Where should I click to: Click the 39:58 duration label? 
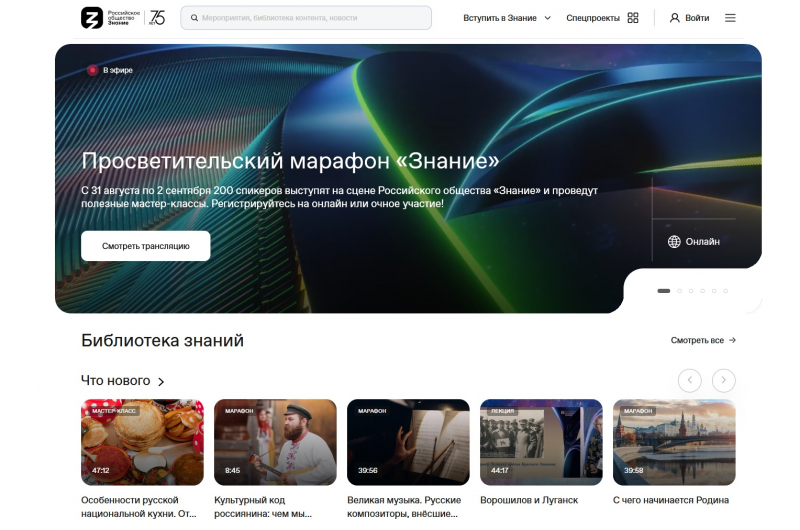click(x=634, y=470)
